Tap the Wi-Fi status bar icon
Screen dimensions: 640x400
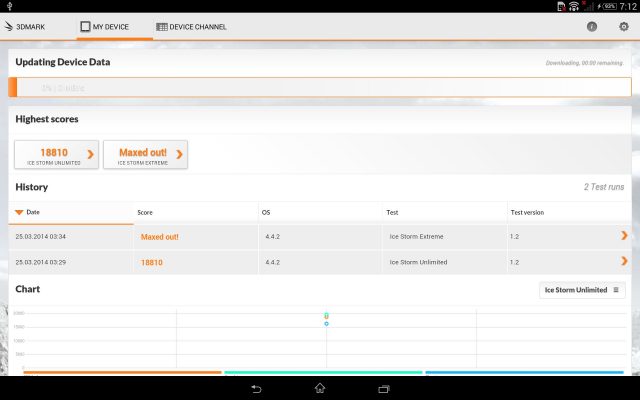coord(573,6)
